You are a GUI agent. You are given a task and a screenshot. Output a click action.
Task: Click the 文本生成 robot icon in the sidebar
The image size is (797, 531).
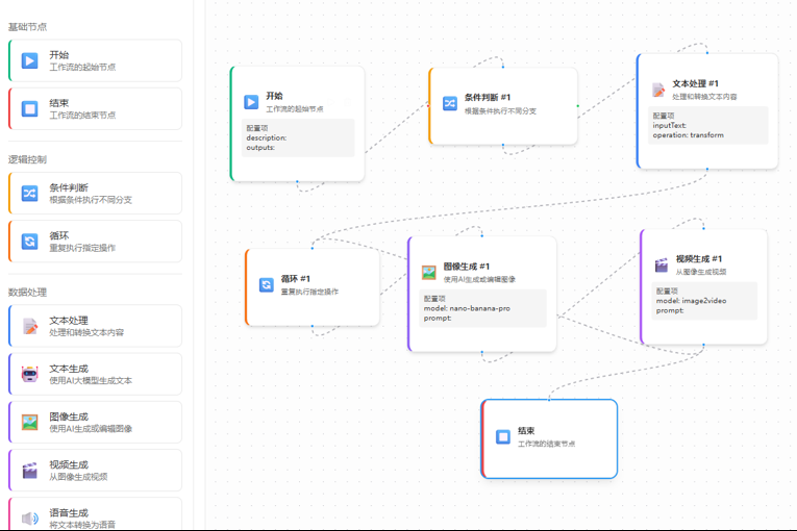click(30, 374)
